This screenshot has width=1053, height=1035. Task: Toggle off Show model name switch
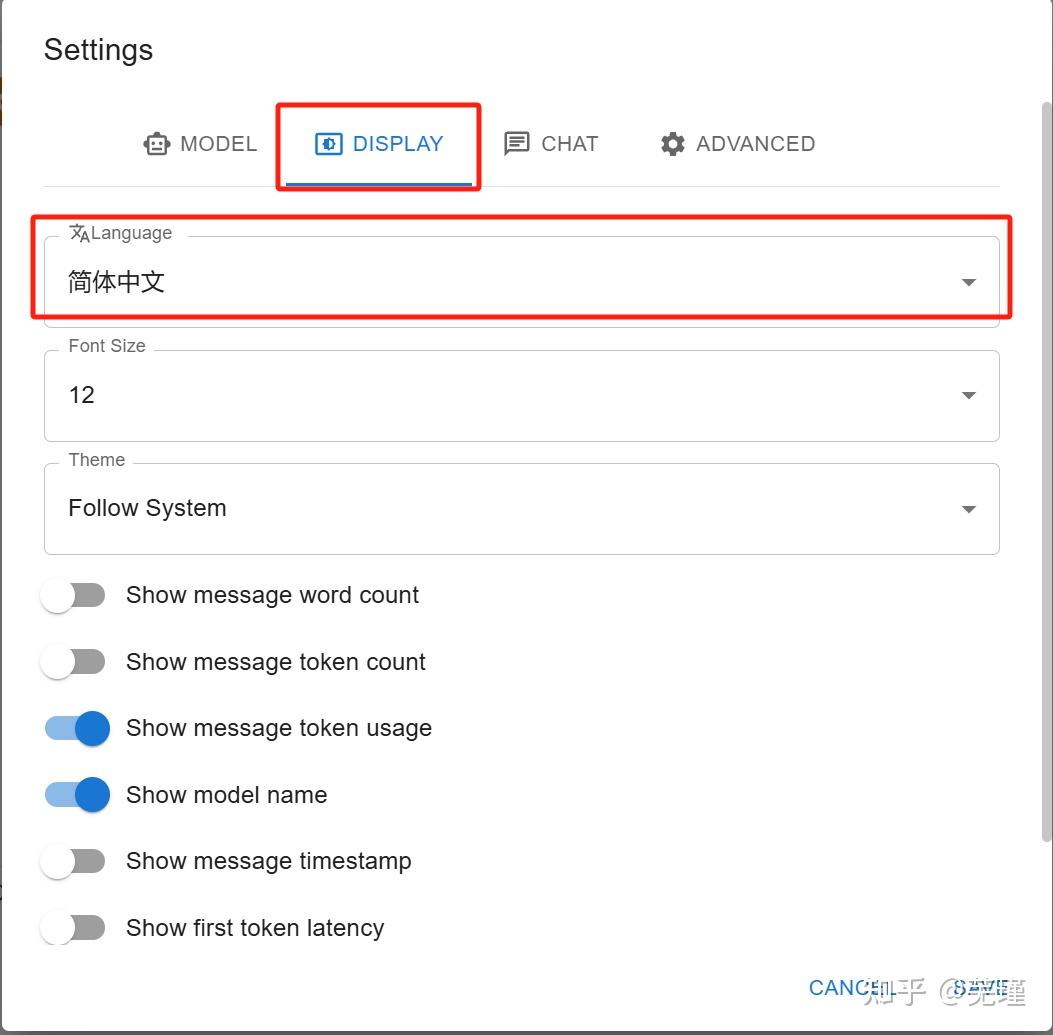76,794
